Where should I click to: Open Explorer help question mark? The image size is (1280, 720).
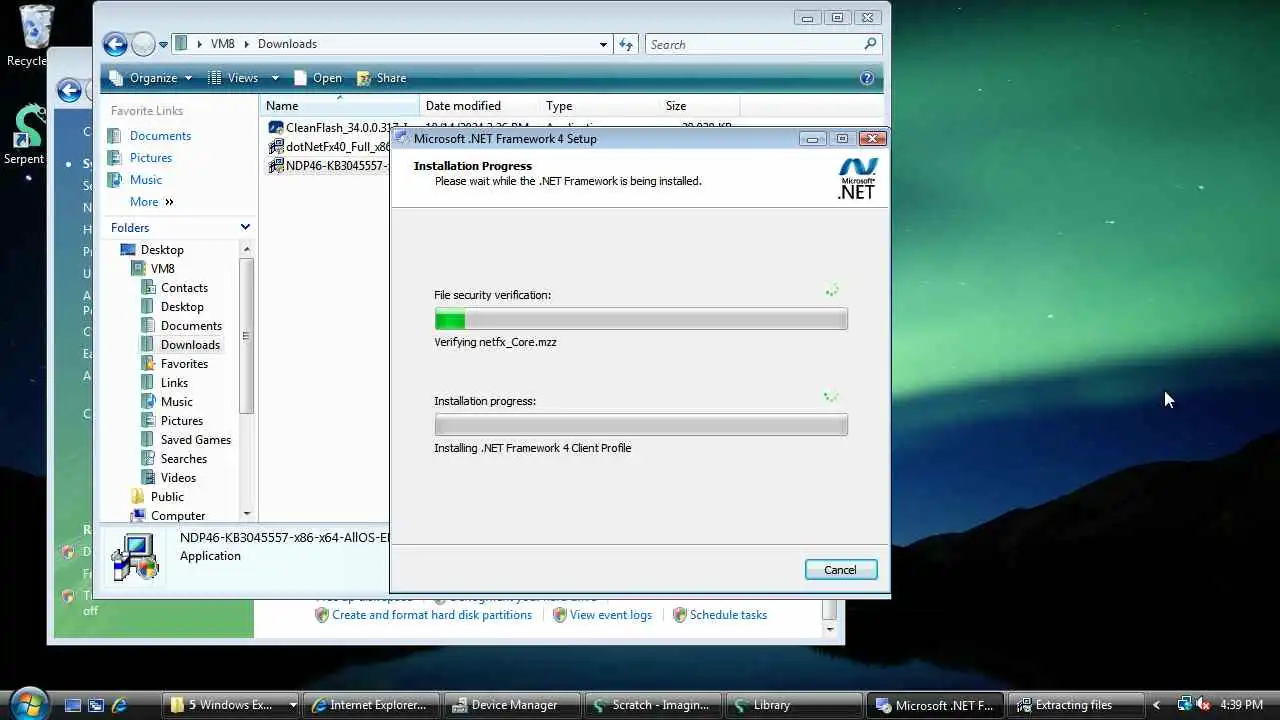(867, 78)
